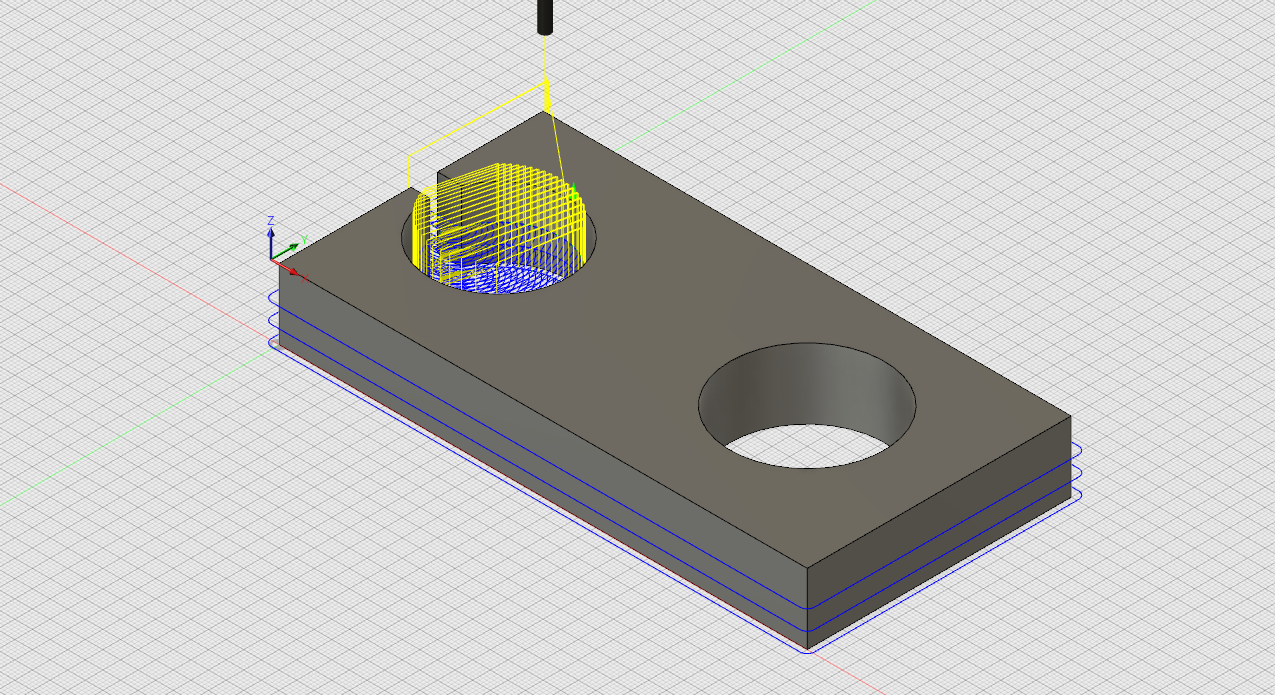The height and width of the screenshot is (695, 1275).
Task: Select the yellow lead-in line left of the hole
Action: 410,172
